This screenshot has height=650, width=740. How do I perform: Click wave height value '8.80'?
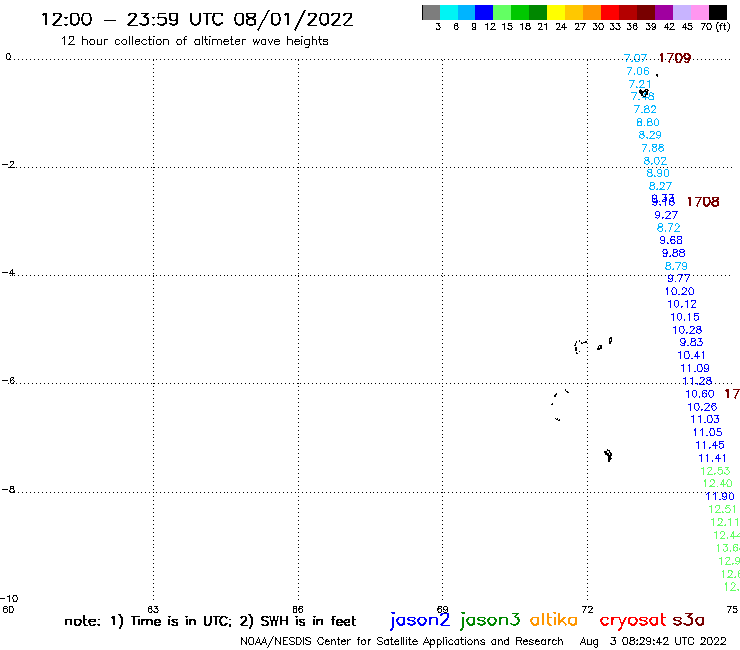pyautogui.click(x=648, y=122)
